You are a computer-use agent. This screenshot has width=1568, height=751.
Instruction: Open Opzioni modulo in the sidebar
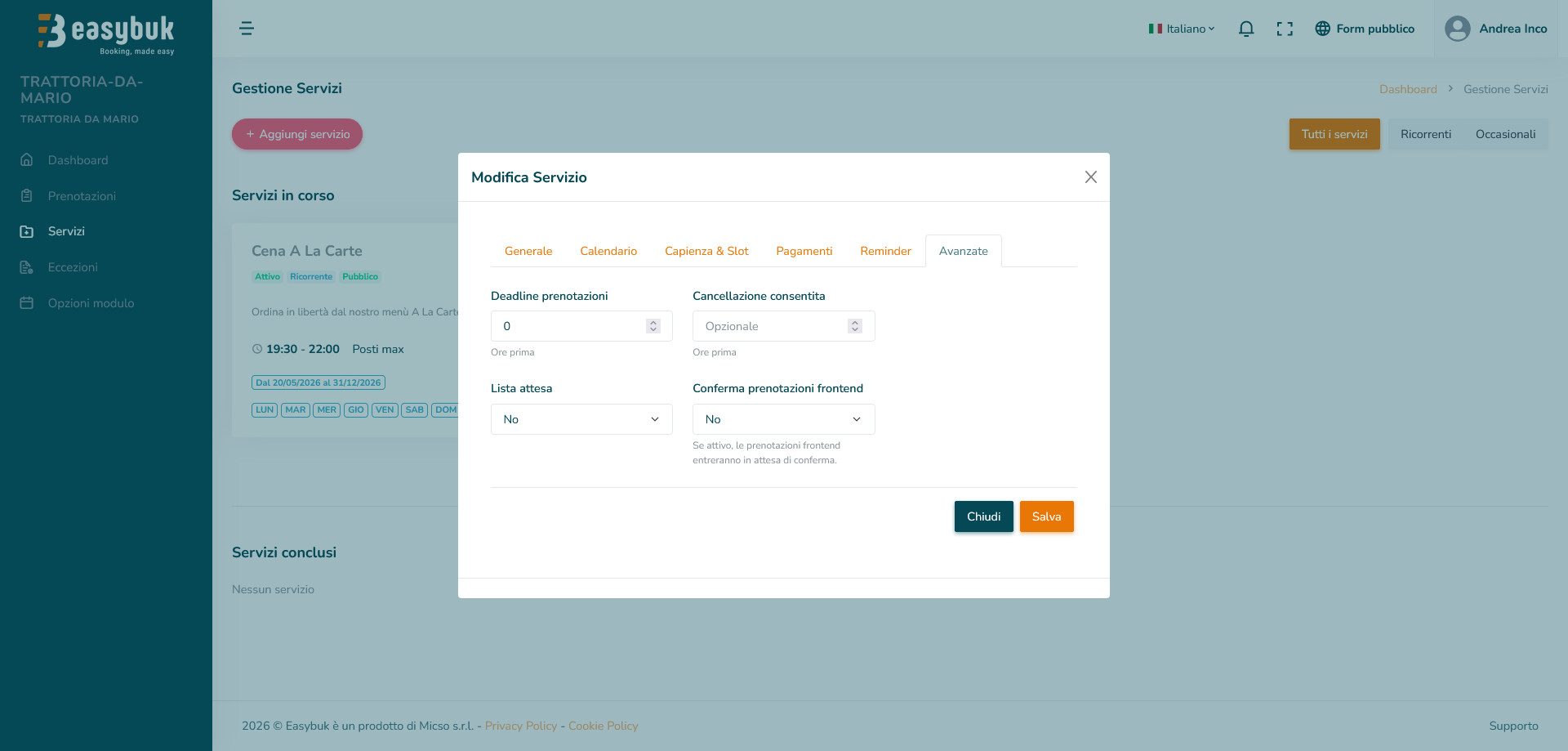pyautogui.click(x=91, y=303)
